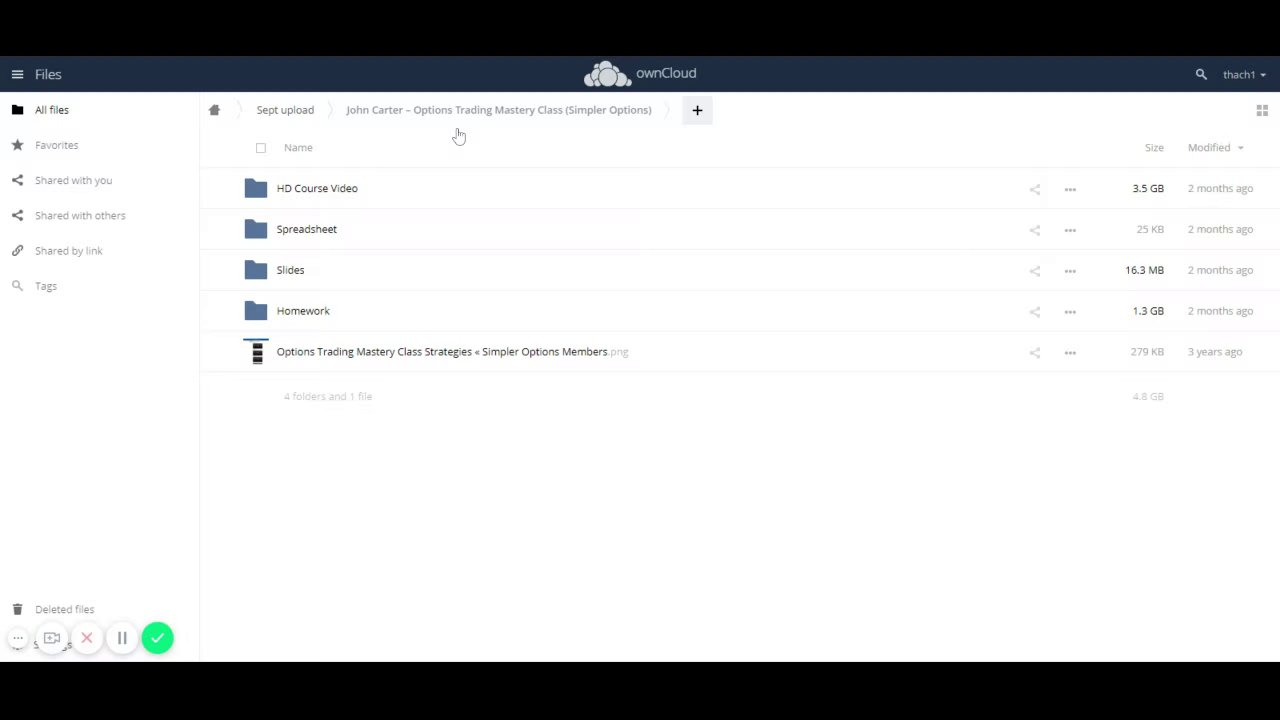The height and width of the screenshot is (720, 1280).
Task: Open more actions for Homework folder
Action: [x=1070, y=312]
